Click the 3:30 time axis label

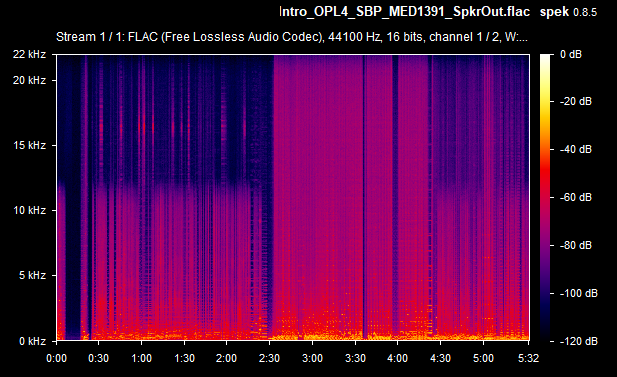tap(355, 359)
